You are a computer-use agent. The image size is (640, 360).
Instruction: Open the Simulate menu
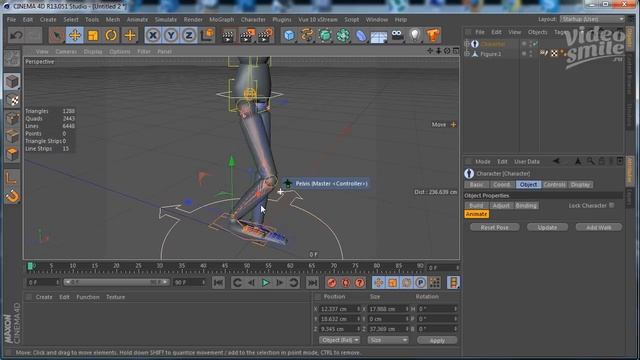pos(166,20)
